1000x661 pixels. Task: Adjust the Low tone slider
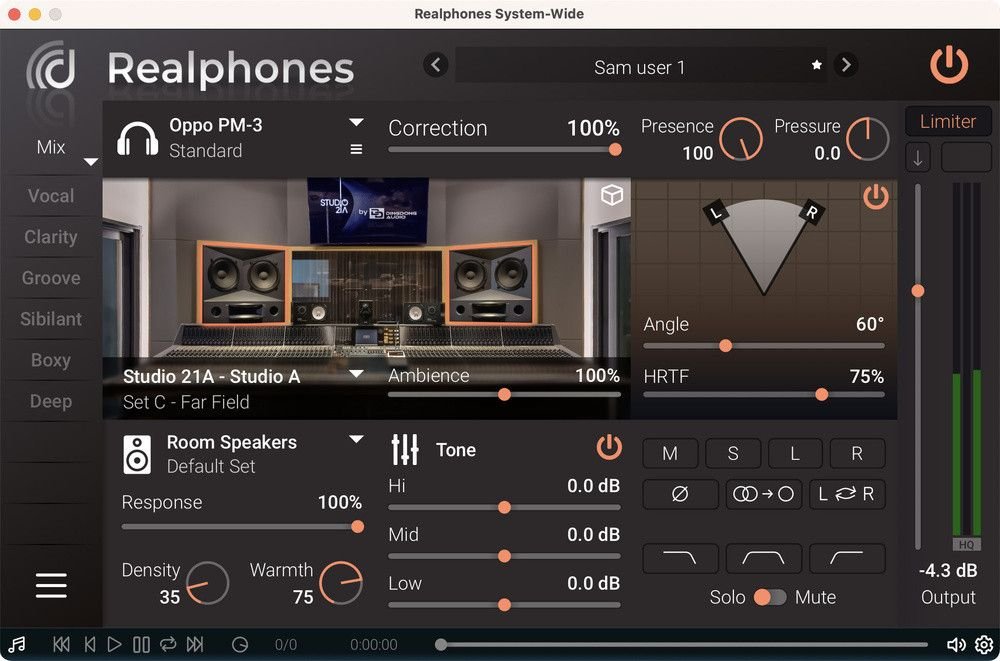[x=504, y=604]
